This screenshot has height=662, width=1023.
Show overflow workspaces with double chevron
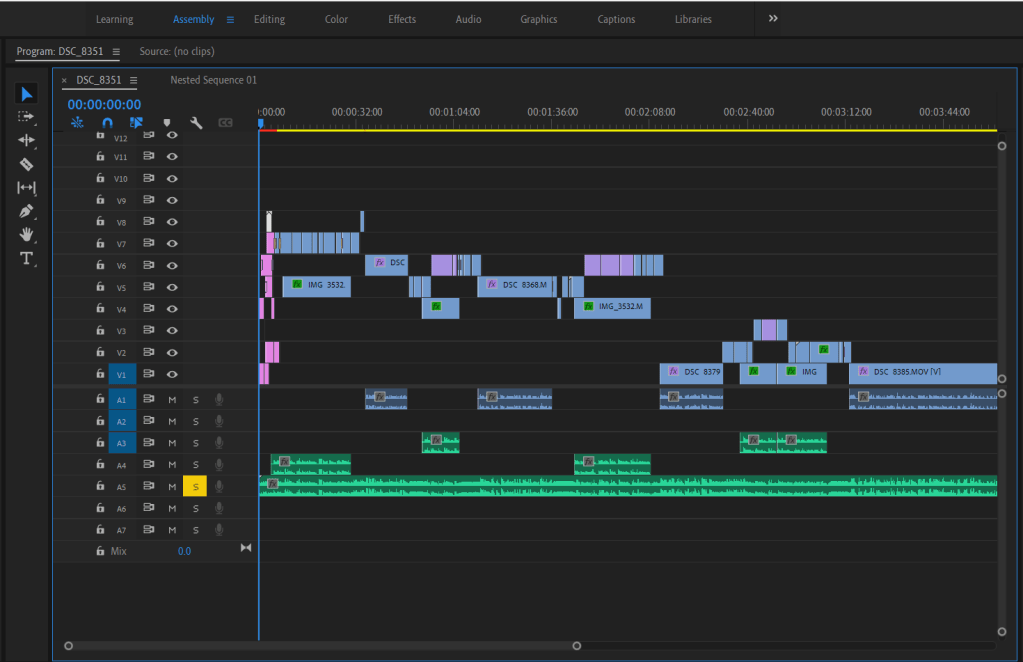tap(773, 19)
